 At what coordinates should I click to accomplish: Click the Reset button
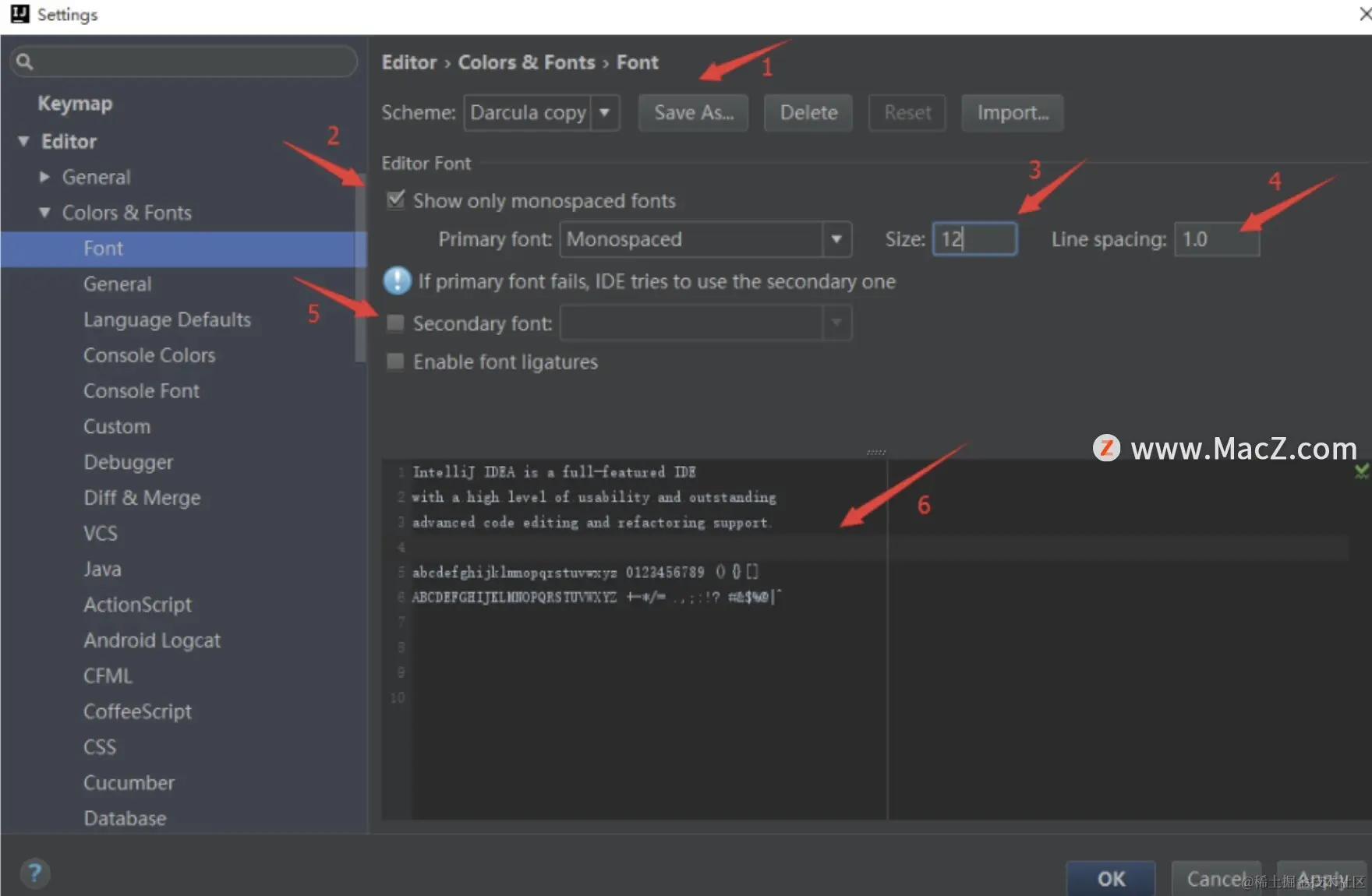[907, 113]
